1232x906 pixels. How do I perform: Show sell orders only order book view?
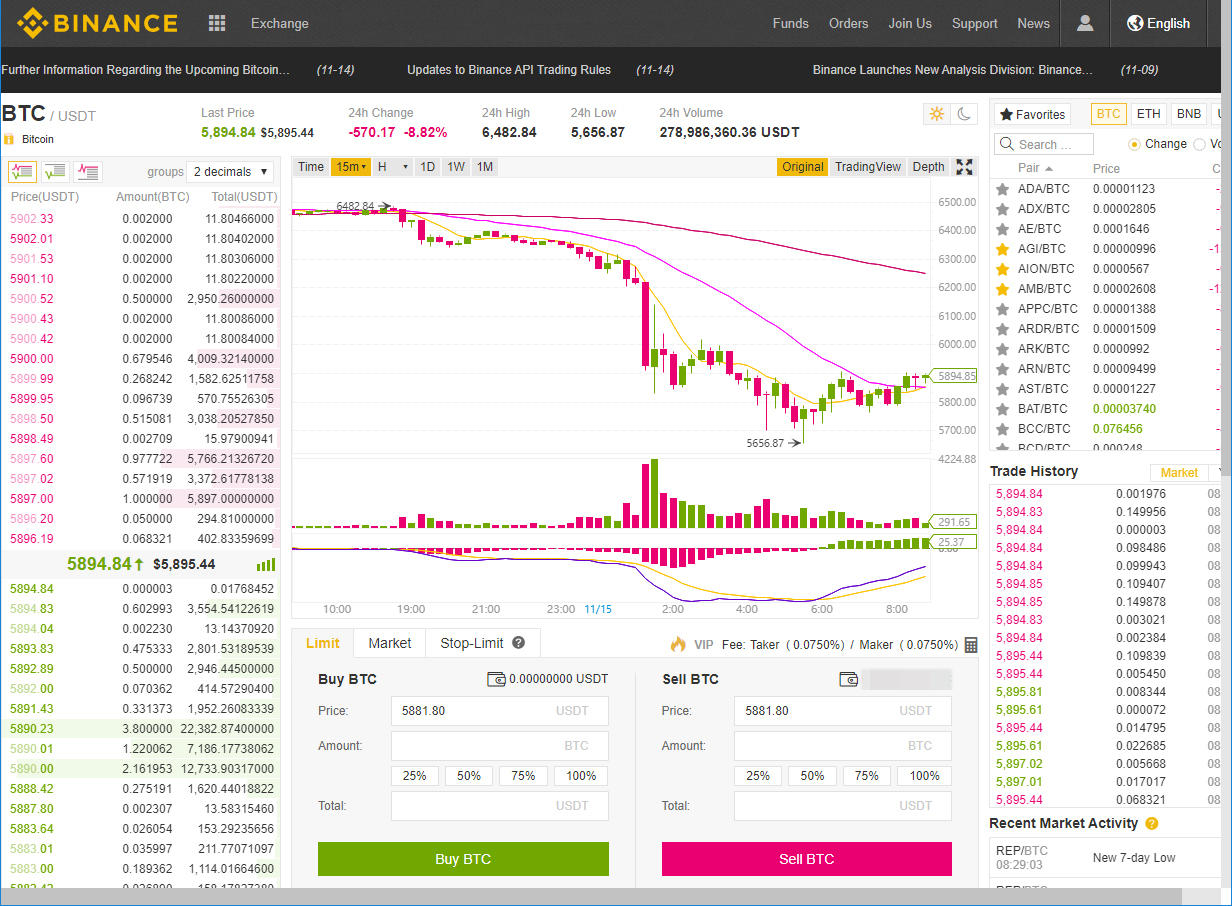tap(88, 171)
